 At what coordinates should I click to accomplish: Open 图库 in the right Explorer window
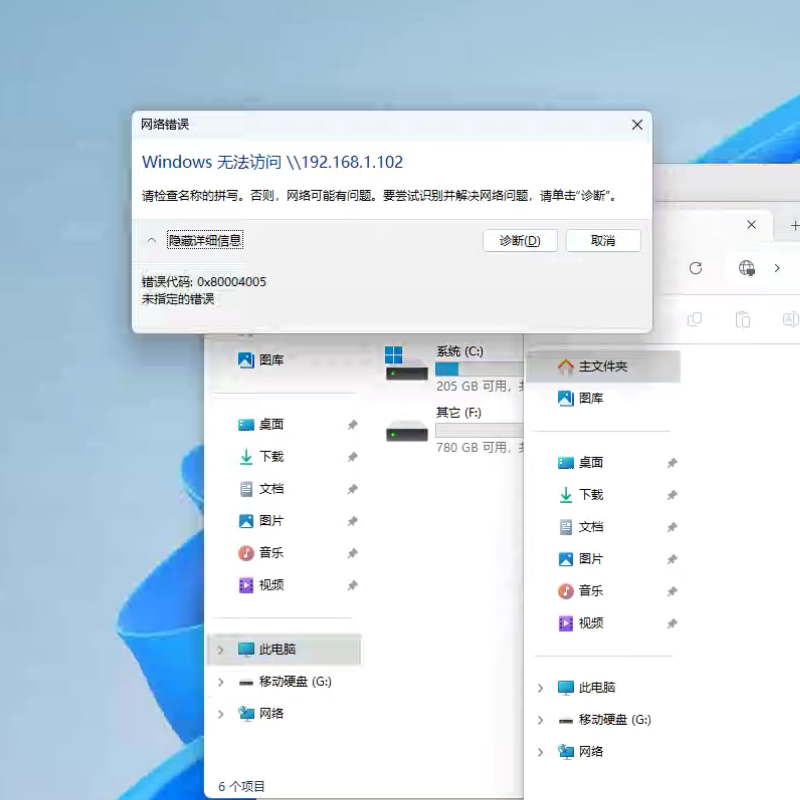pyautogui.click(x=581, y=398)
